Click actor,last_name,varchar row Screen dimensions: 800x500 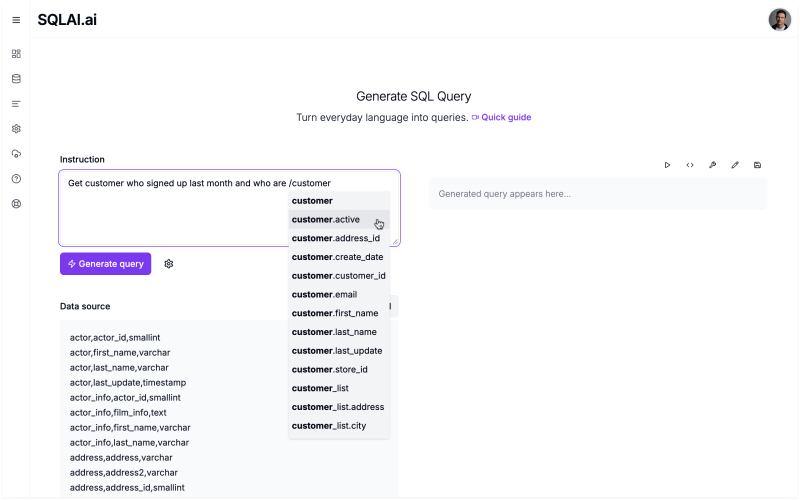tap(119, 367)
